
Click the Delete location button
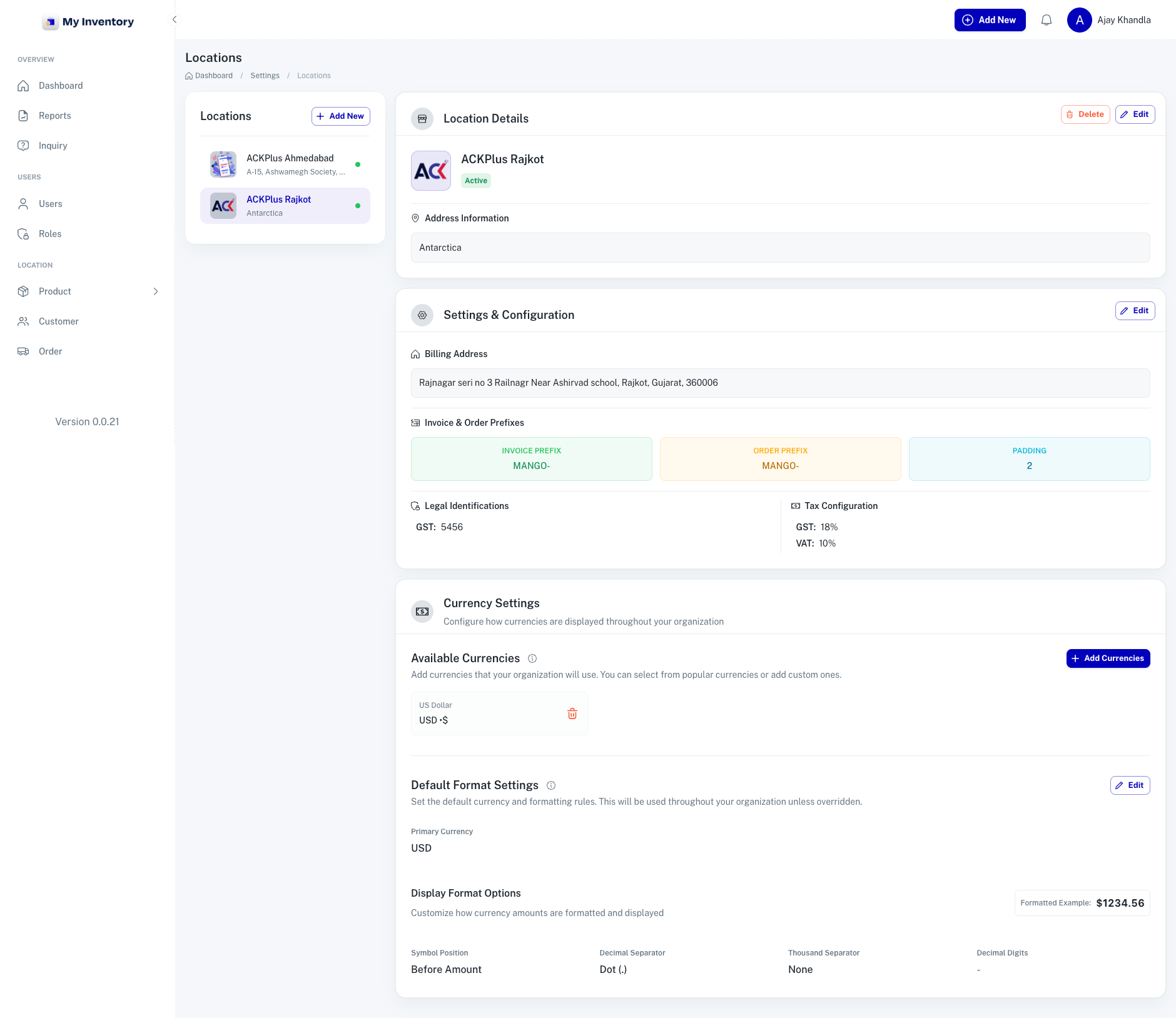(1085, 114)
